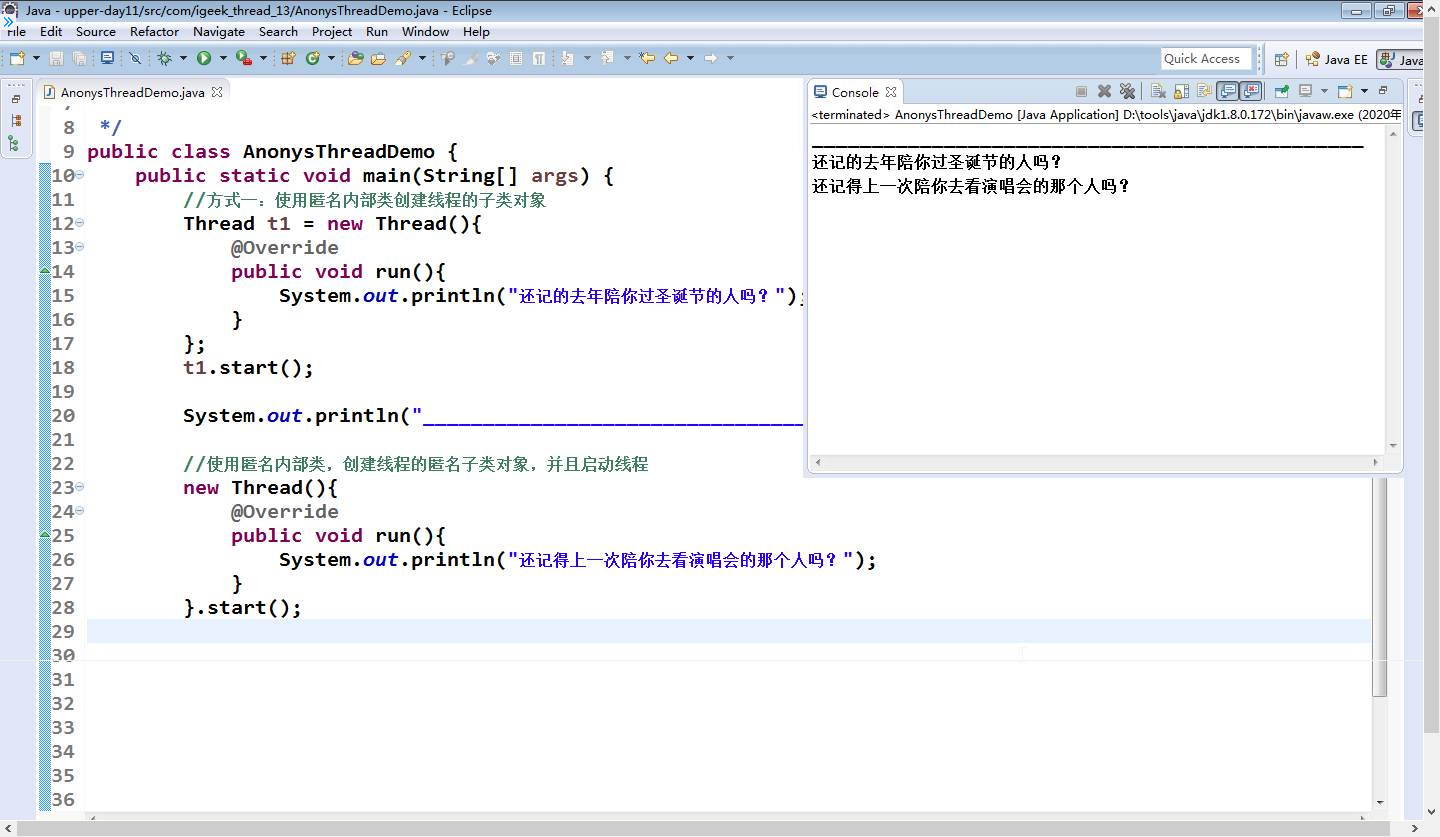Screen dimensions: 1440x837
Task: Click the Last Edit Location icon
Action: 647,58
